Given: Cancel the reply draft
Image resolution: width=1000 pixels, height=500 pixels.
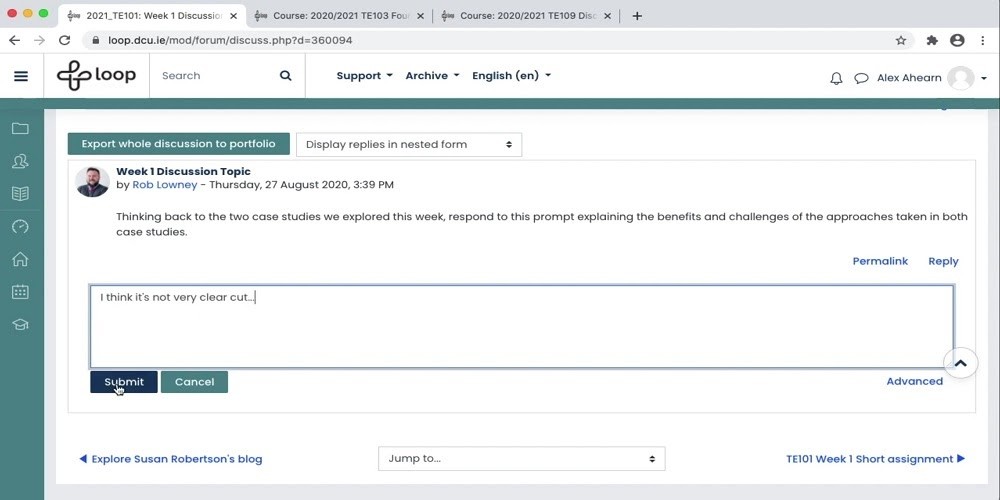Looking at the screenshot, I should (x=194, y=382).
